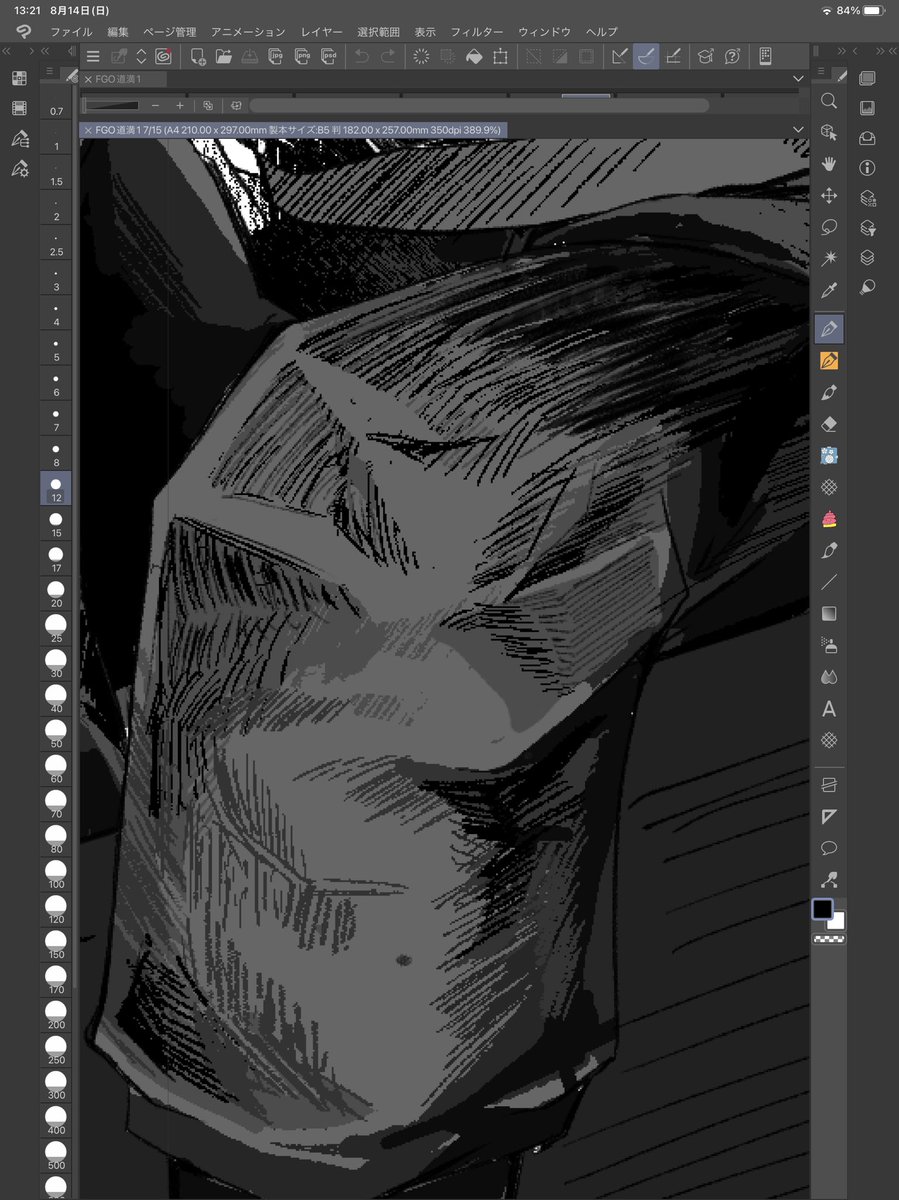
Task: Open the Navigator panel icon
Action: point(868,108)
